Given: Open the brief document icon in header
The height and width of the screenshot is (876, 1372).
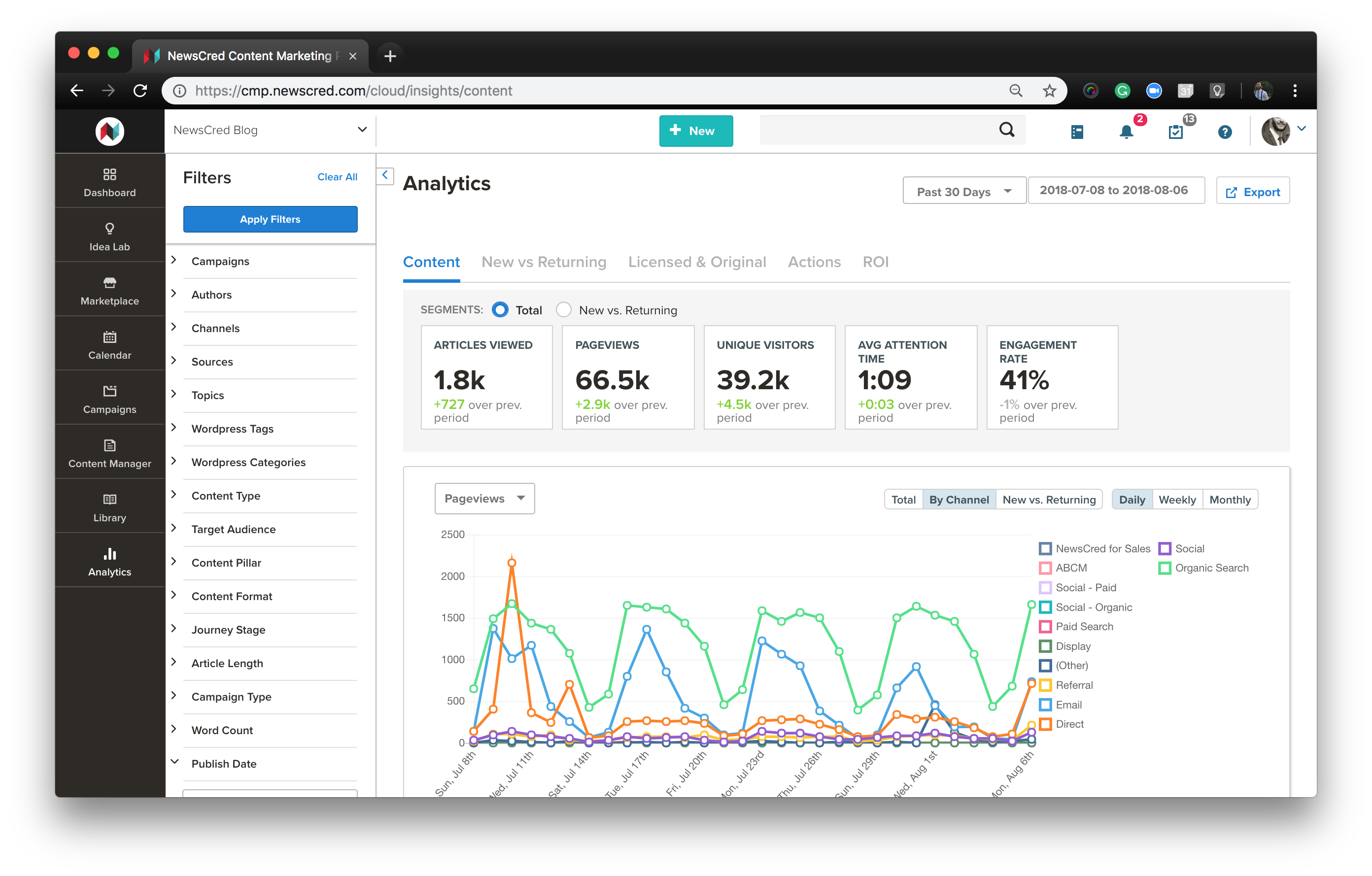Looking at the screenshot, I should pos(1077,132).
